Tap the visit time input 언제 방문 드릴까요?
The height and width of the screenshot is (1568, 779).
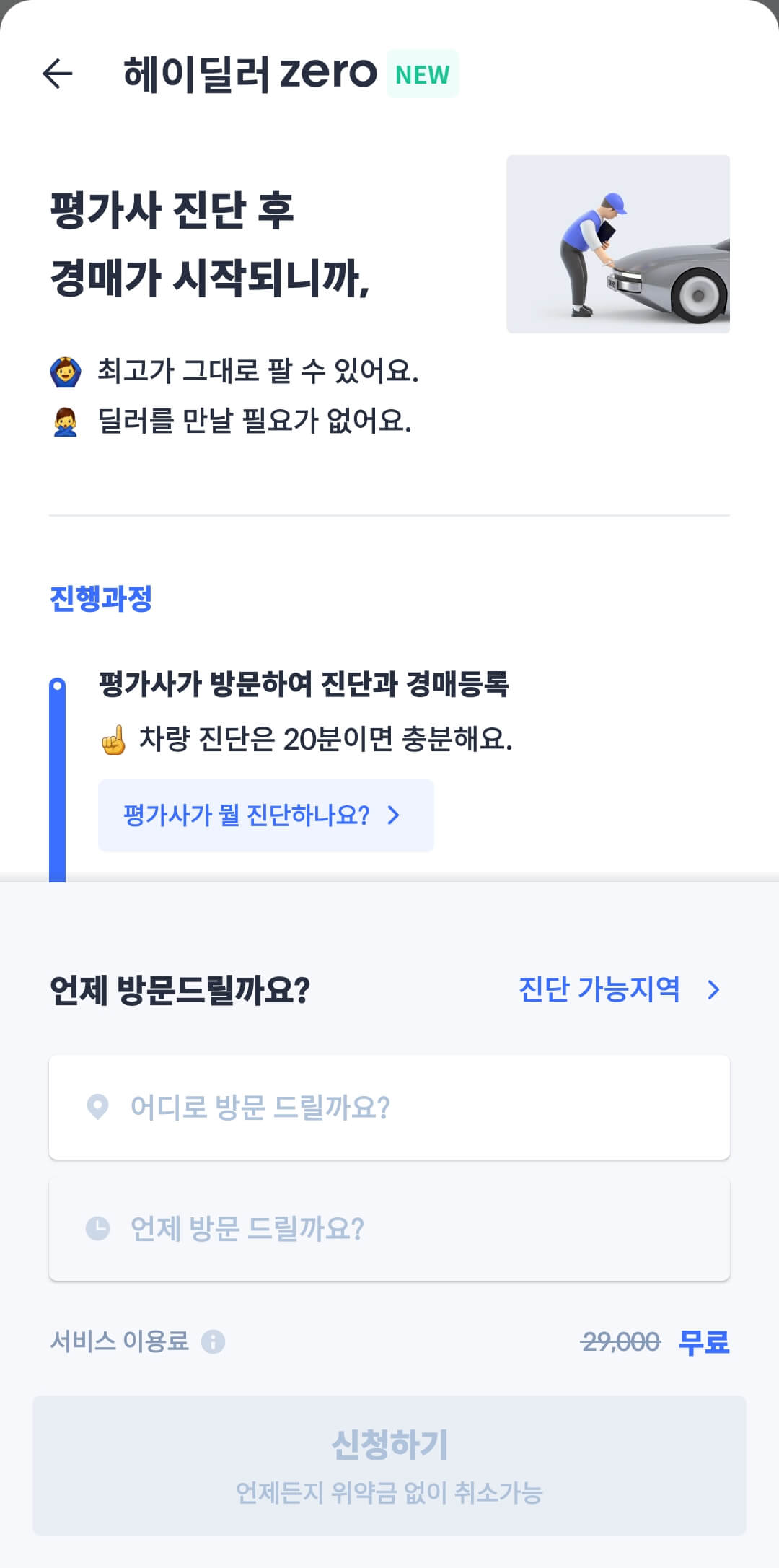(389, 1229)
